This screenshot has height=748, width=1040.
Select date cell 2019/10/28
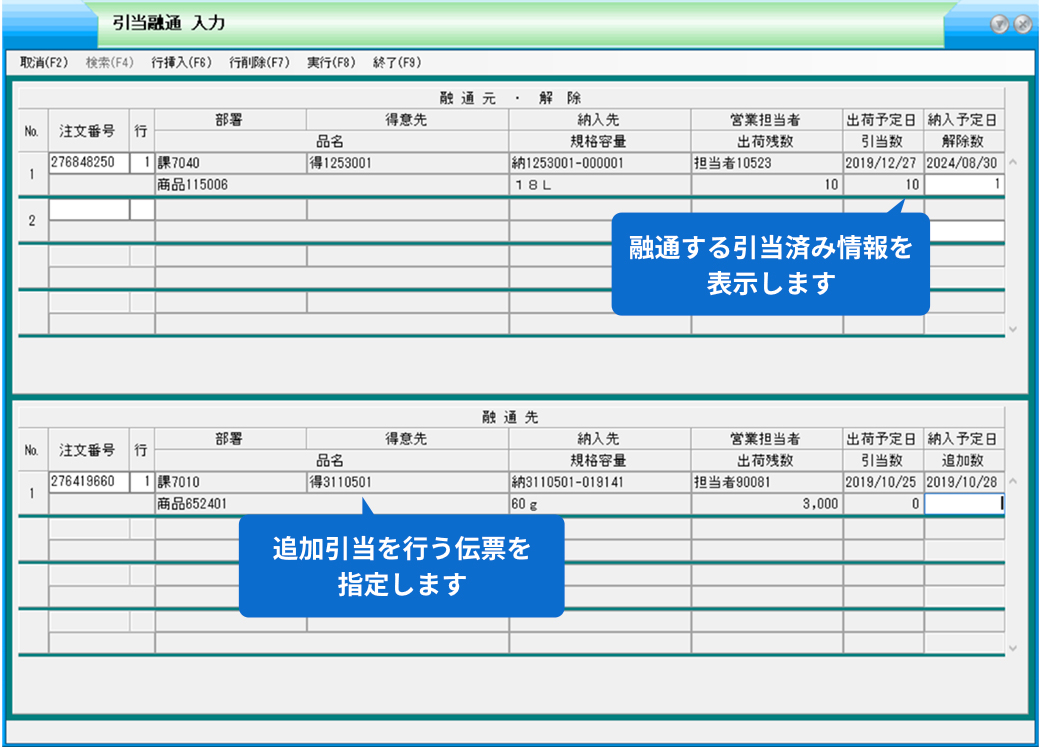[x=964, y=482]
